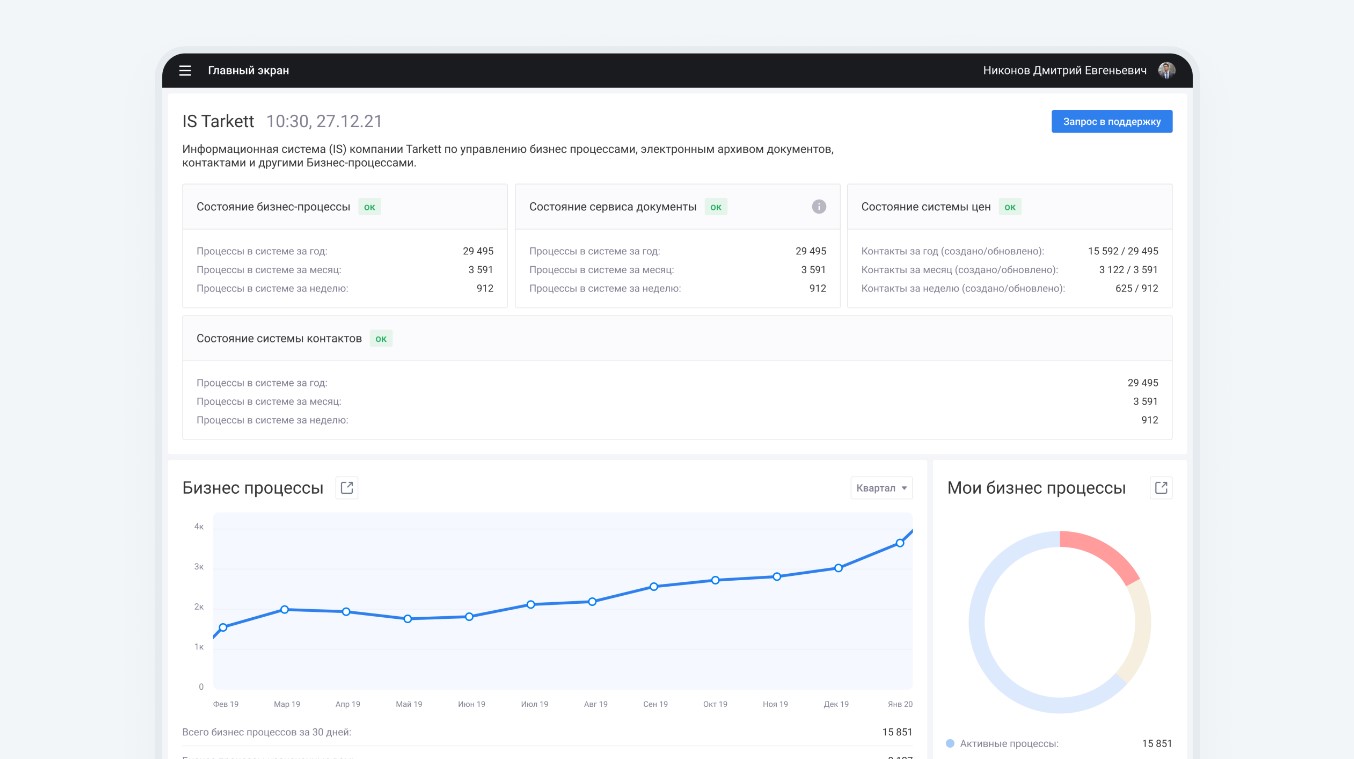This screenshot has width=1354, height=759.
Task: Select the 4к label on the chart axis
Action: [x=199, y=527]
